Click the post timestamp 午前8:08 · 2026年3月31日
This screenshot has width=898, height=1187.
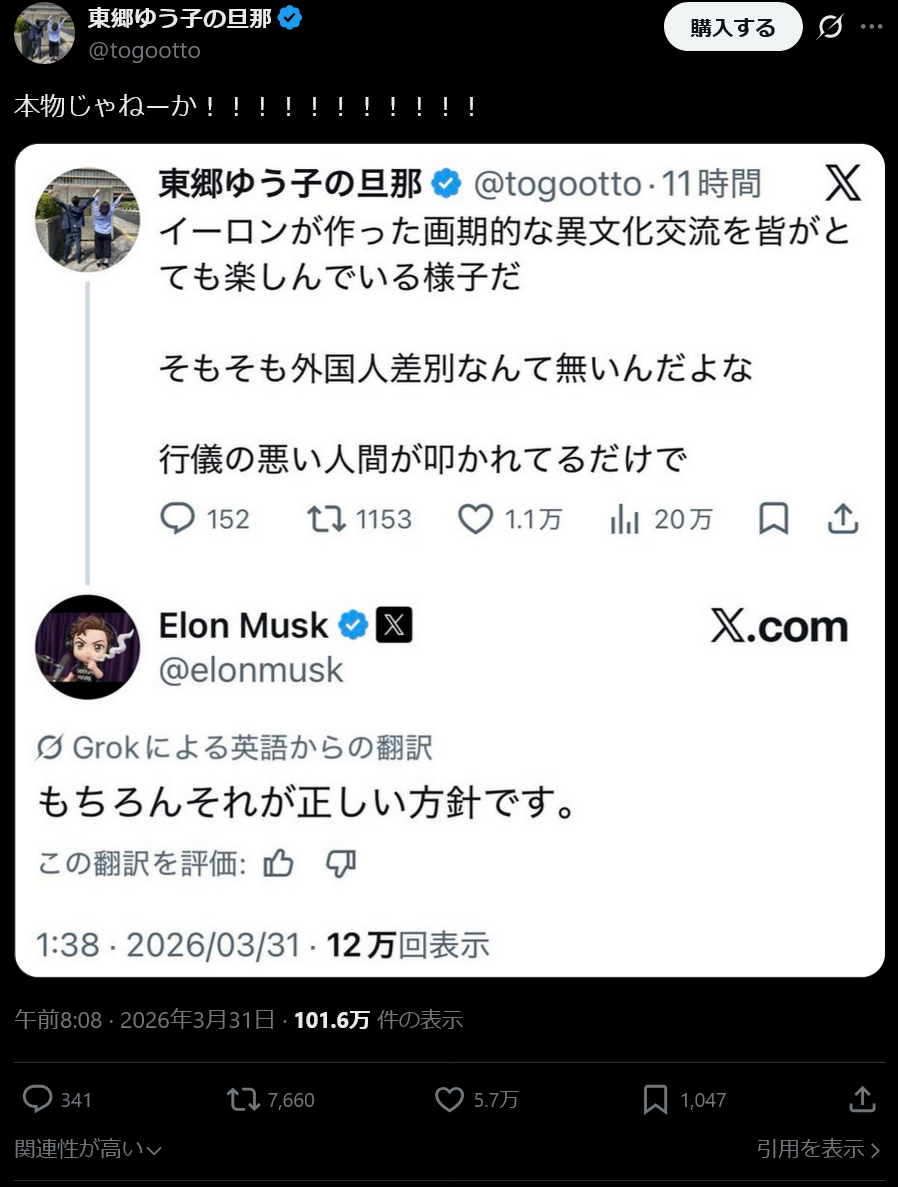point(144,1019)
